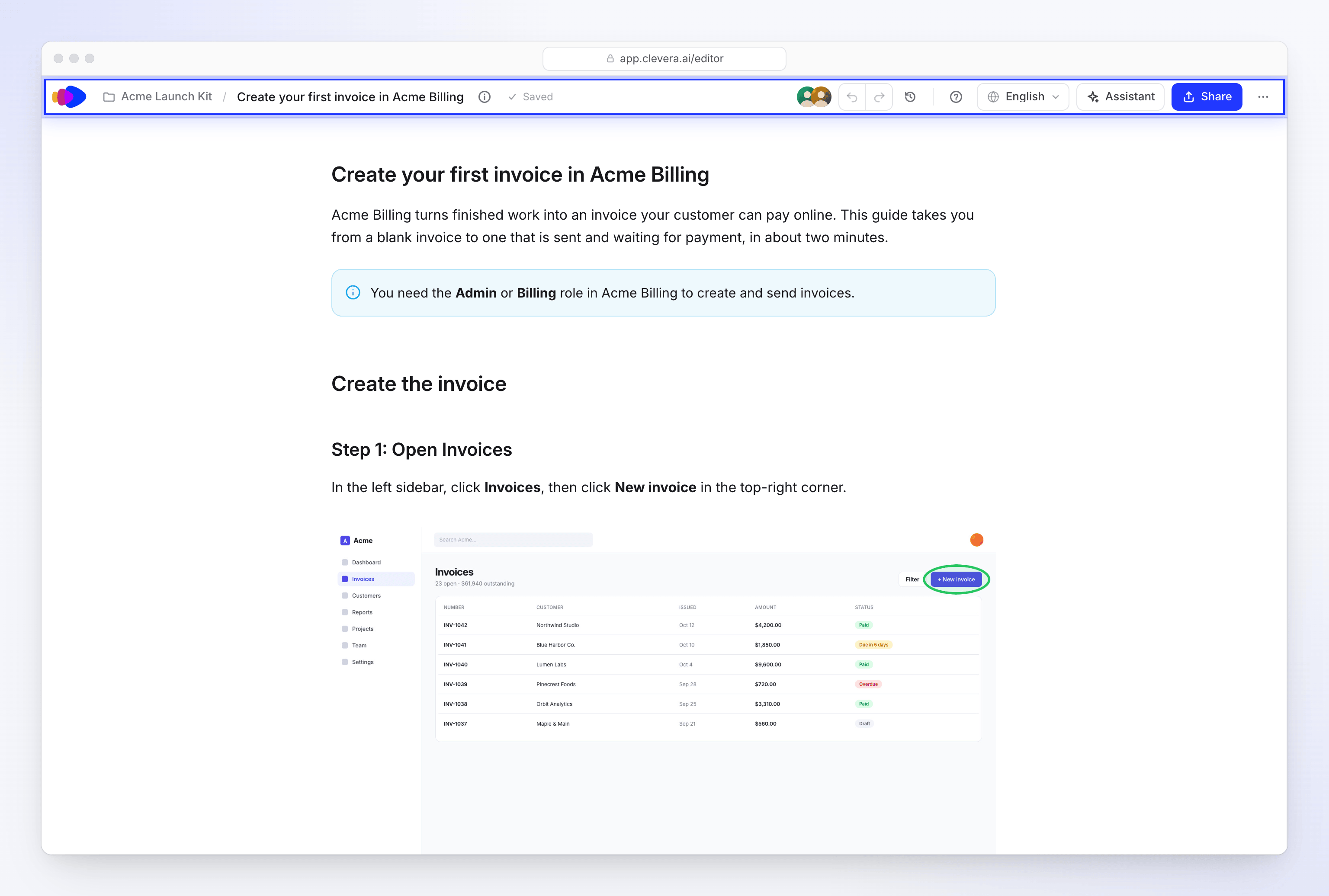Click the Saved status indicator

point(530,96)
